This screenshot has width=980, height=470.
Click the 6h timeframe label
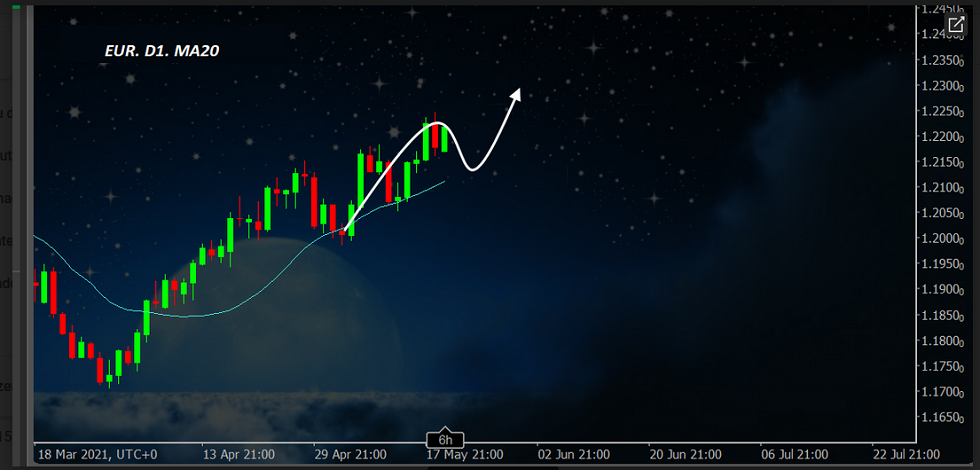445,440
